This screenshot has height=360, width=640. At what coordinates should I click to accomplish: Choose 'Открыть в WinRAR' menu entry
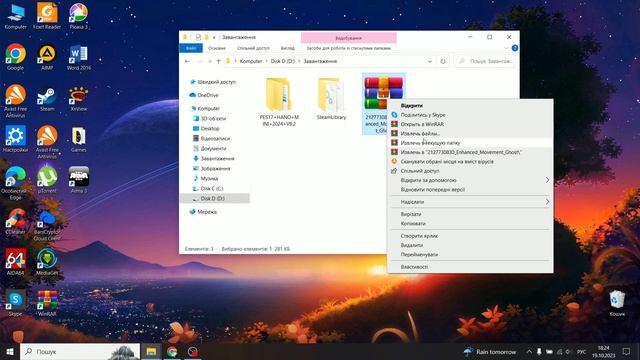click(470, 124)
